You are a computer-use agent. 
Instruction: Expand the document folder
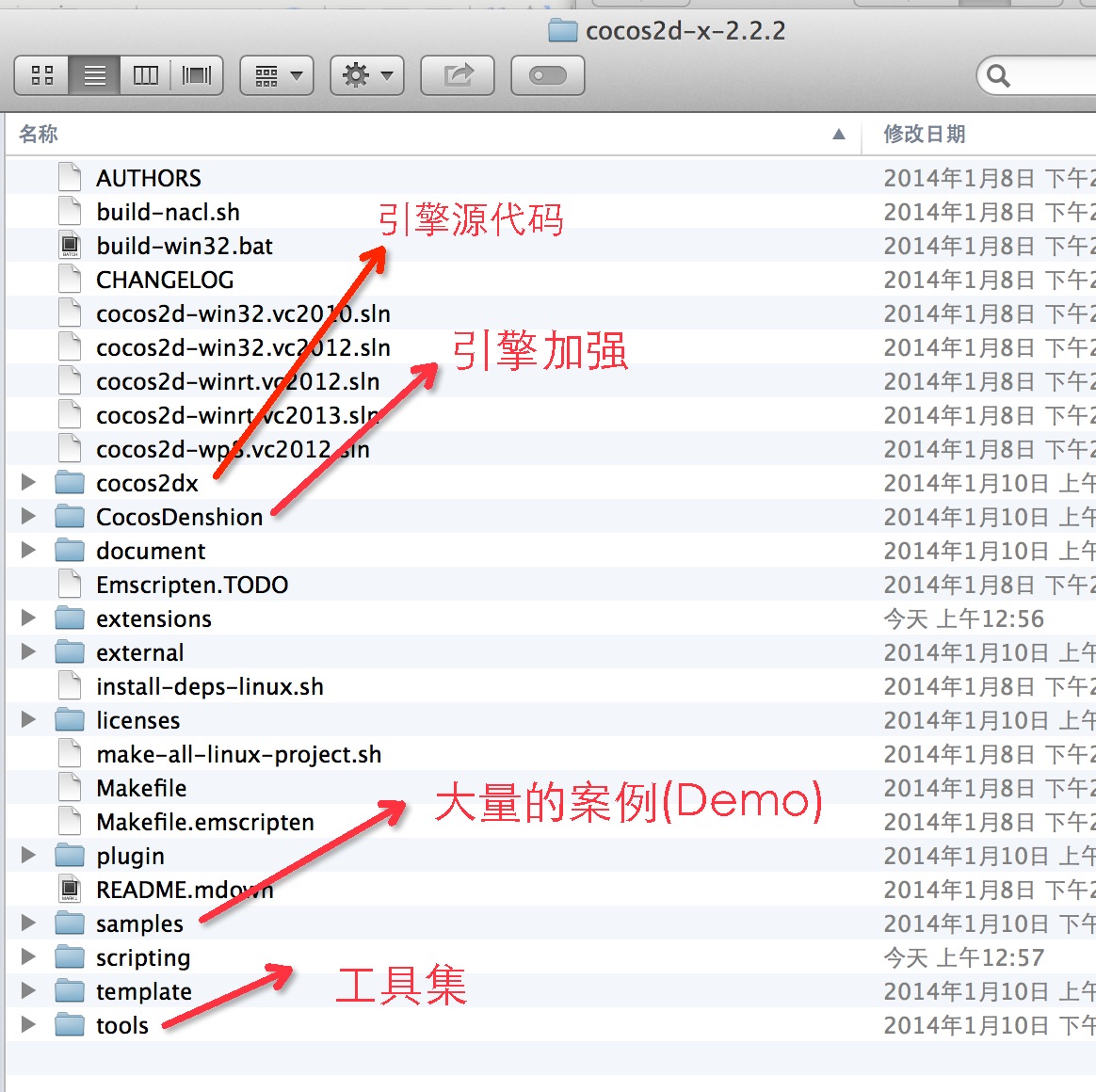pos(28,550)
